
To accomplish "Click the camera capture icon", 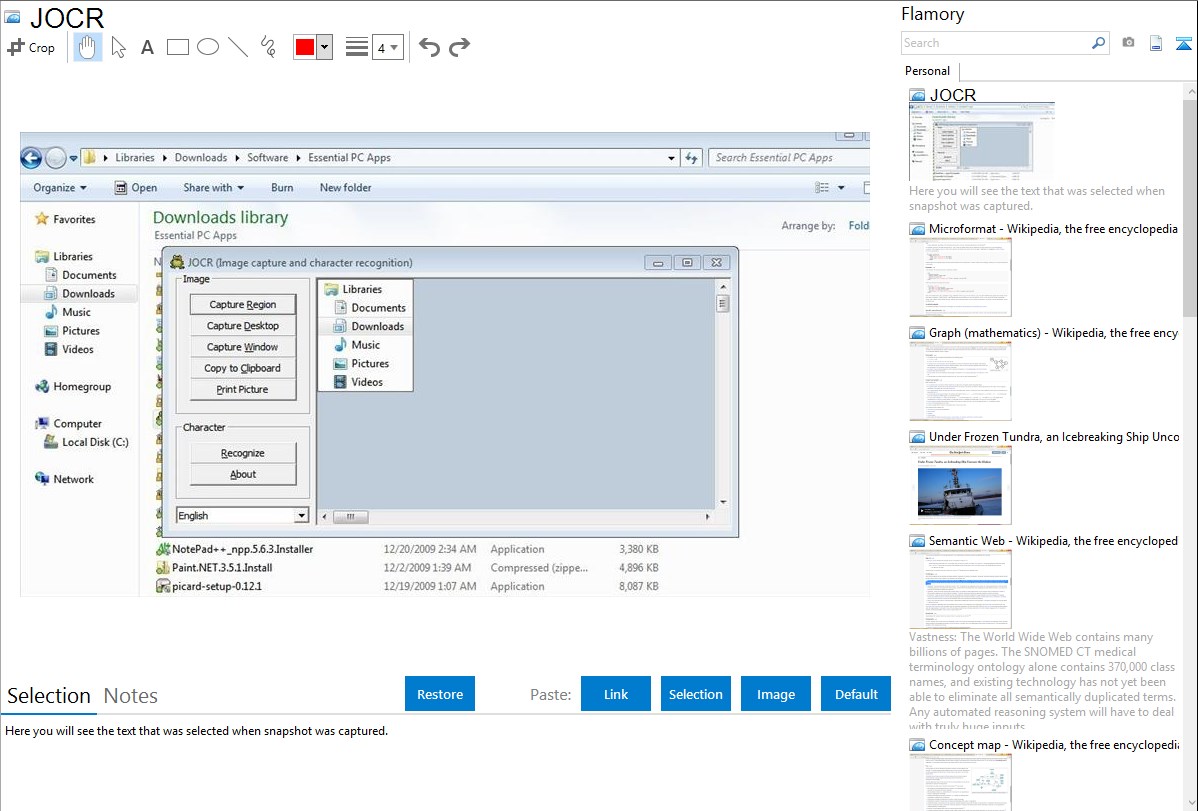I will pos(1128,43).
